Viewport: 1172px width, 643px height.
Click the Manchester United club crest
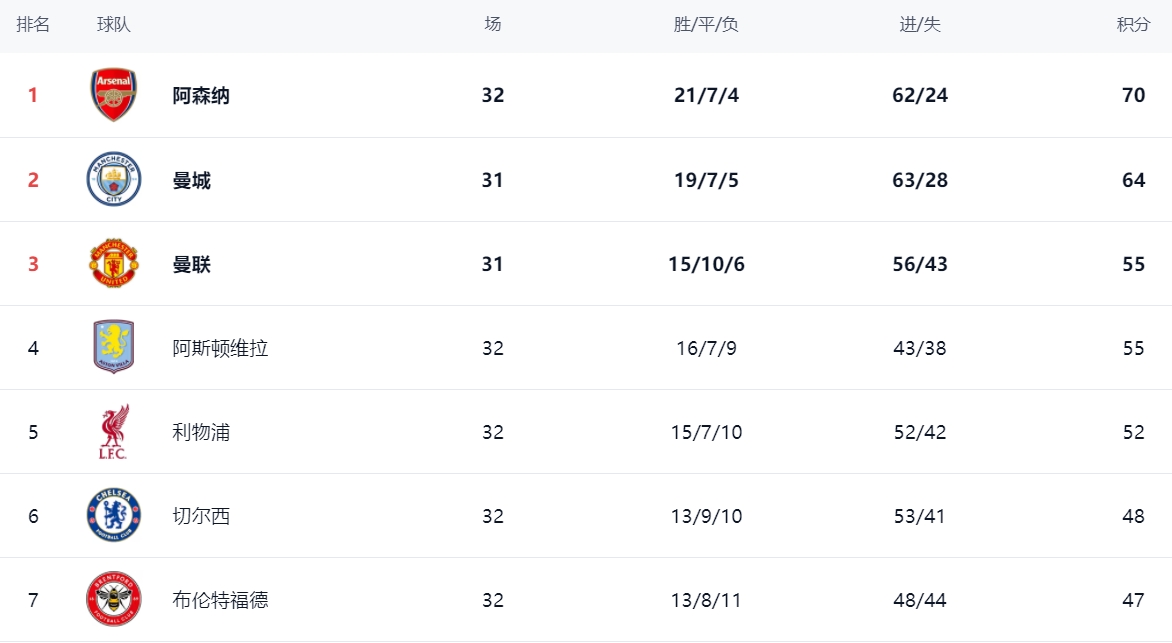click(x=113, y=264)
